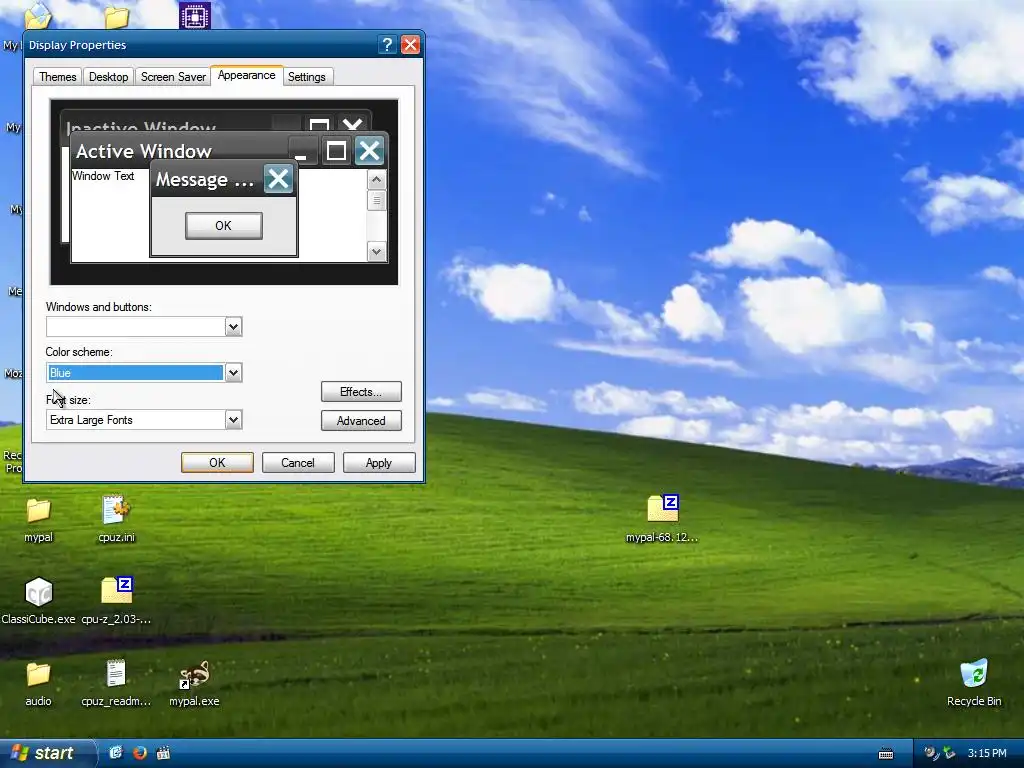Select the cpuz_readme text file icon
1024x768 pixels.
116,673
